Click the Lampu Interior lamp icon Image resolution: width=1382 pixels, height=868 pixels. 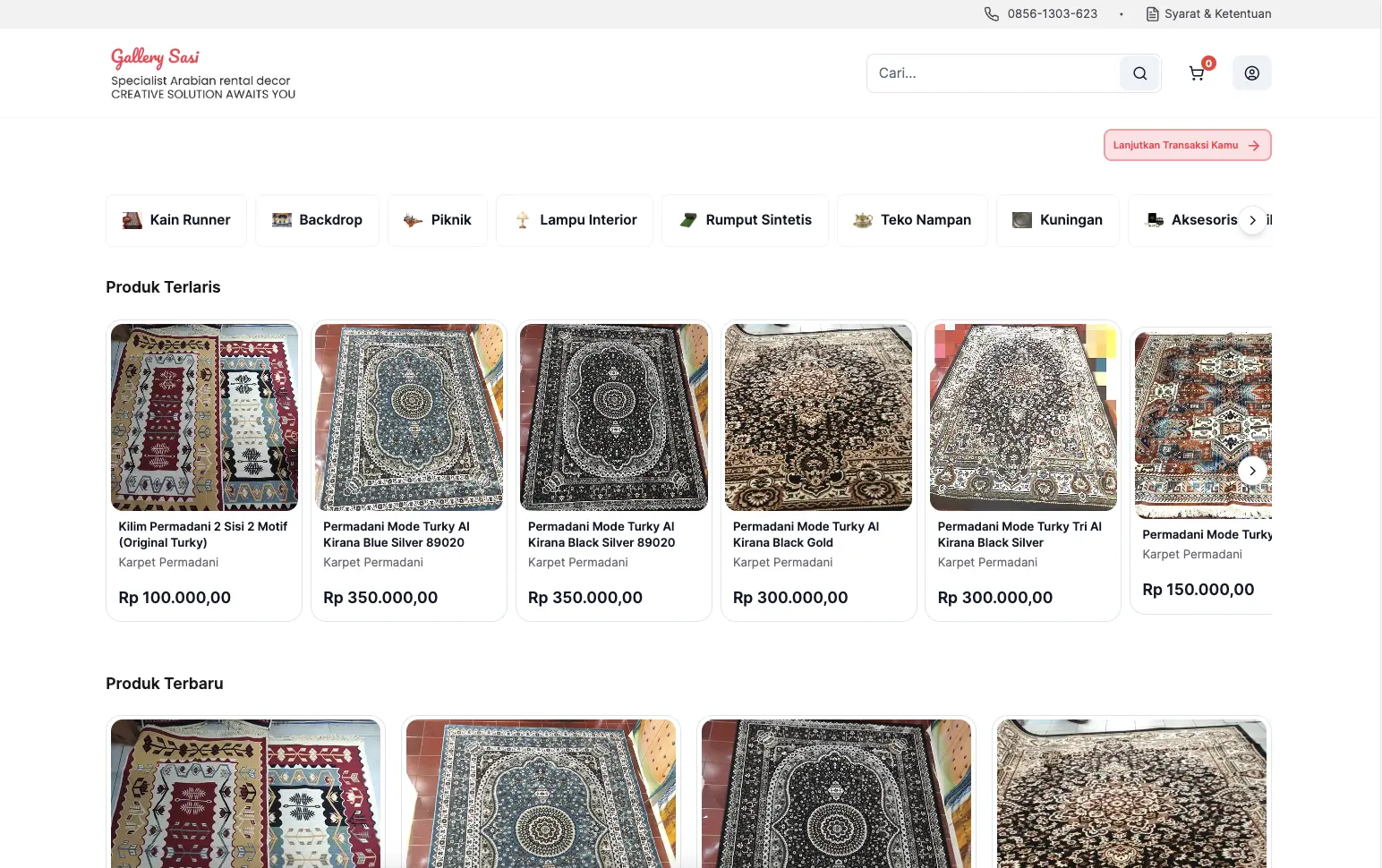pos(523,220)
